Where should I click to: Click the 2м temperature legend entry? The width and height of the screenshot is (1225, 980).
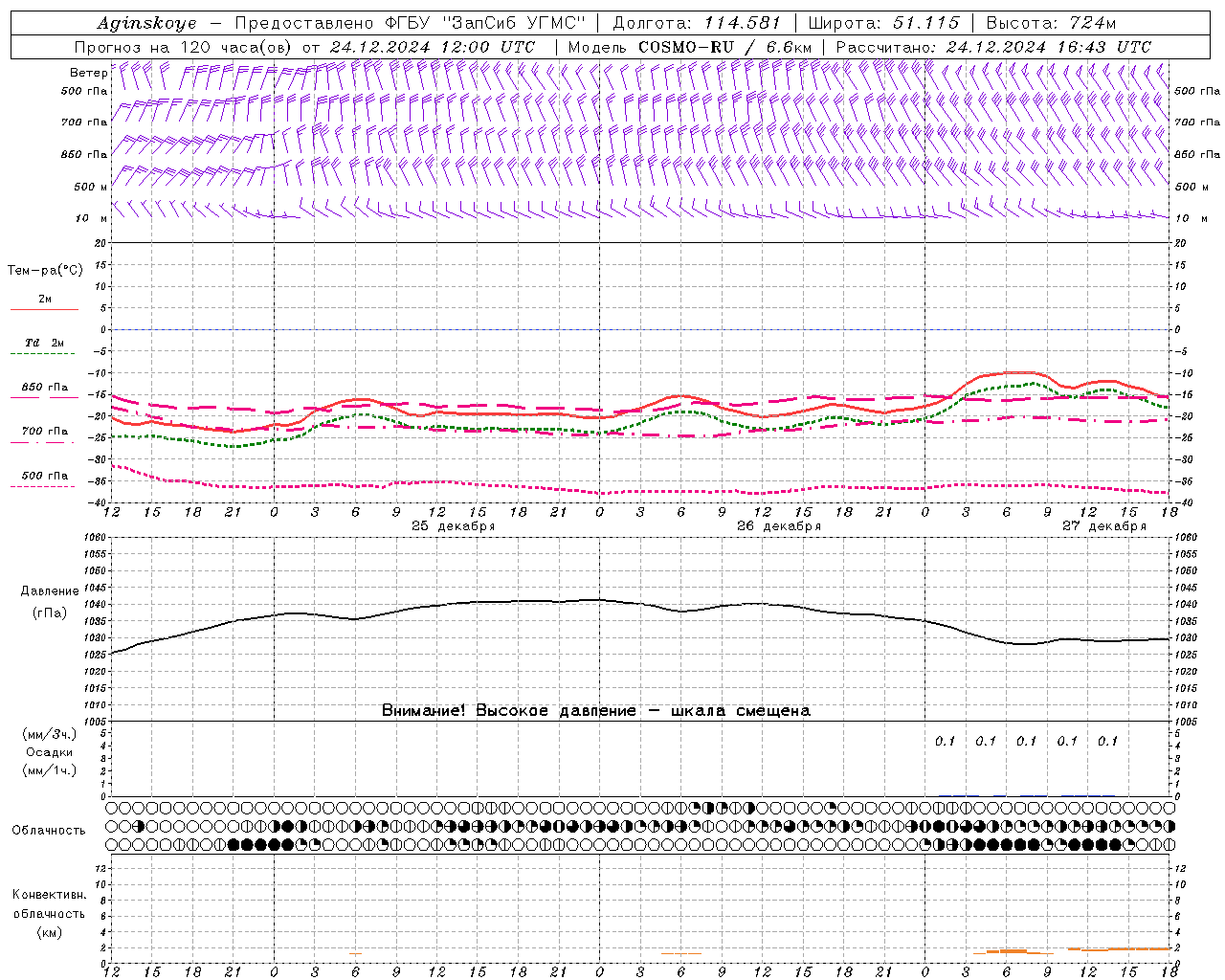click(x=45, y=300)
